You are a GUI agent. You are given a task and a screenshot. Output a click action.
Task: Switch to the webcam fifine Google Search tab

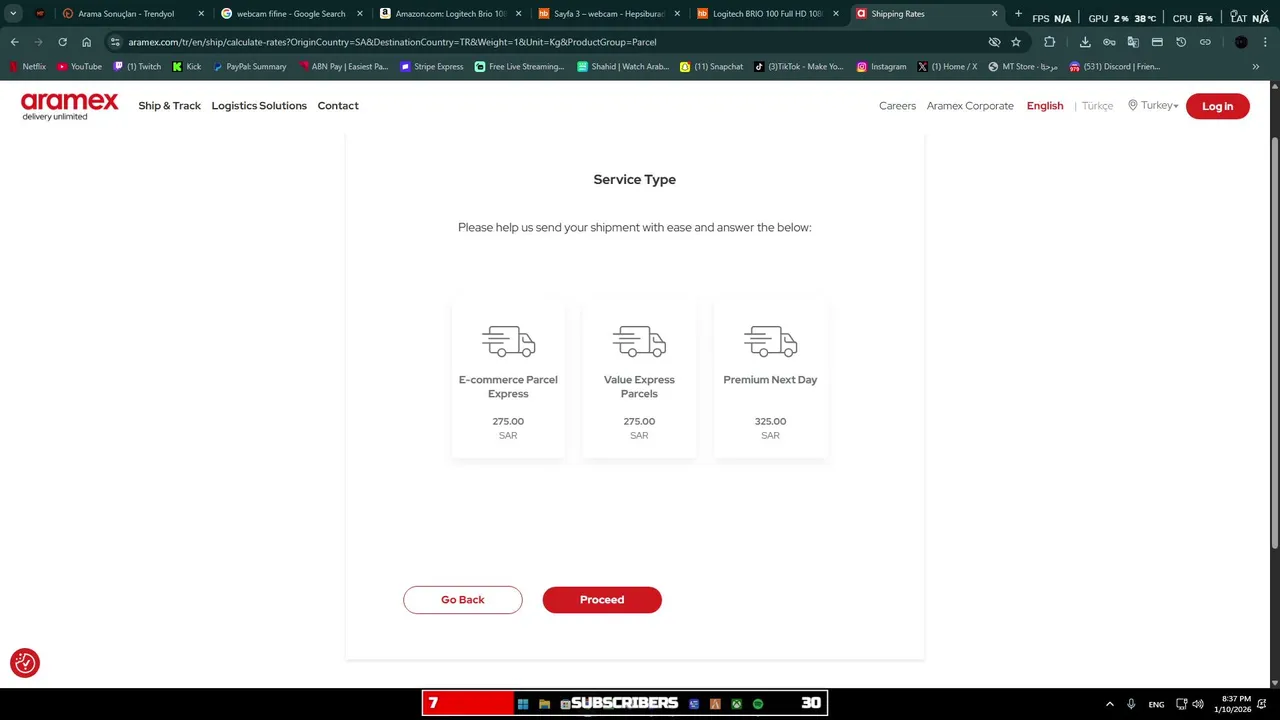tap(290, 14)
